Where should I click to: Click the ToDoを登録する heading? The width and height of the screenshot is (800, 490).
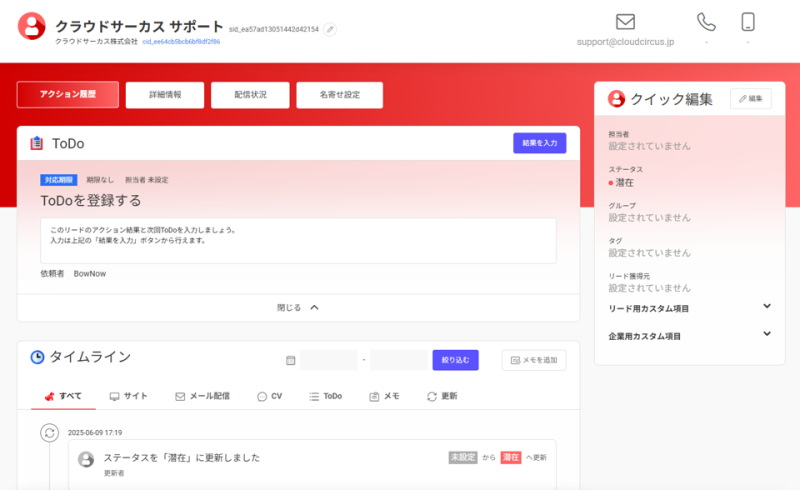pyautogui.click(x=91, y=201)
